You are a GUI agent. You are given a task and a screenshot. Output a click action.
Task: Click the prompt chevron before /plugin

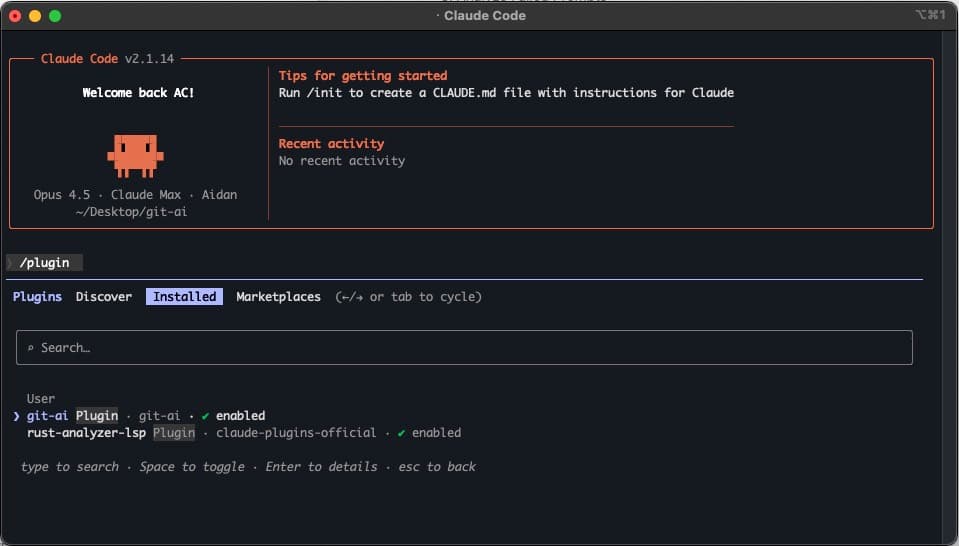pyautogui.click(x=11, y=263)
